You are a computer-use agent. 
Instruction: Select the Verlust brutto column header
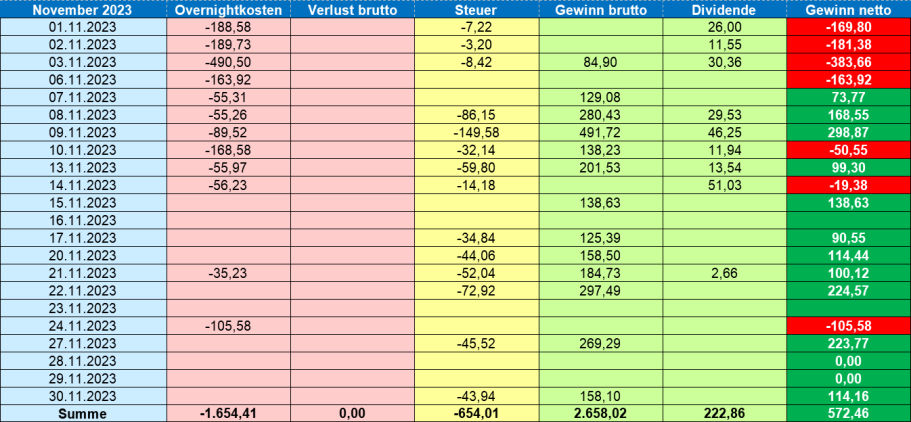(352, 10)
